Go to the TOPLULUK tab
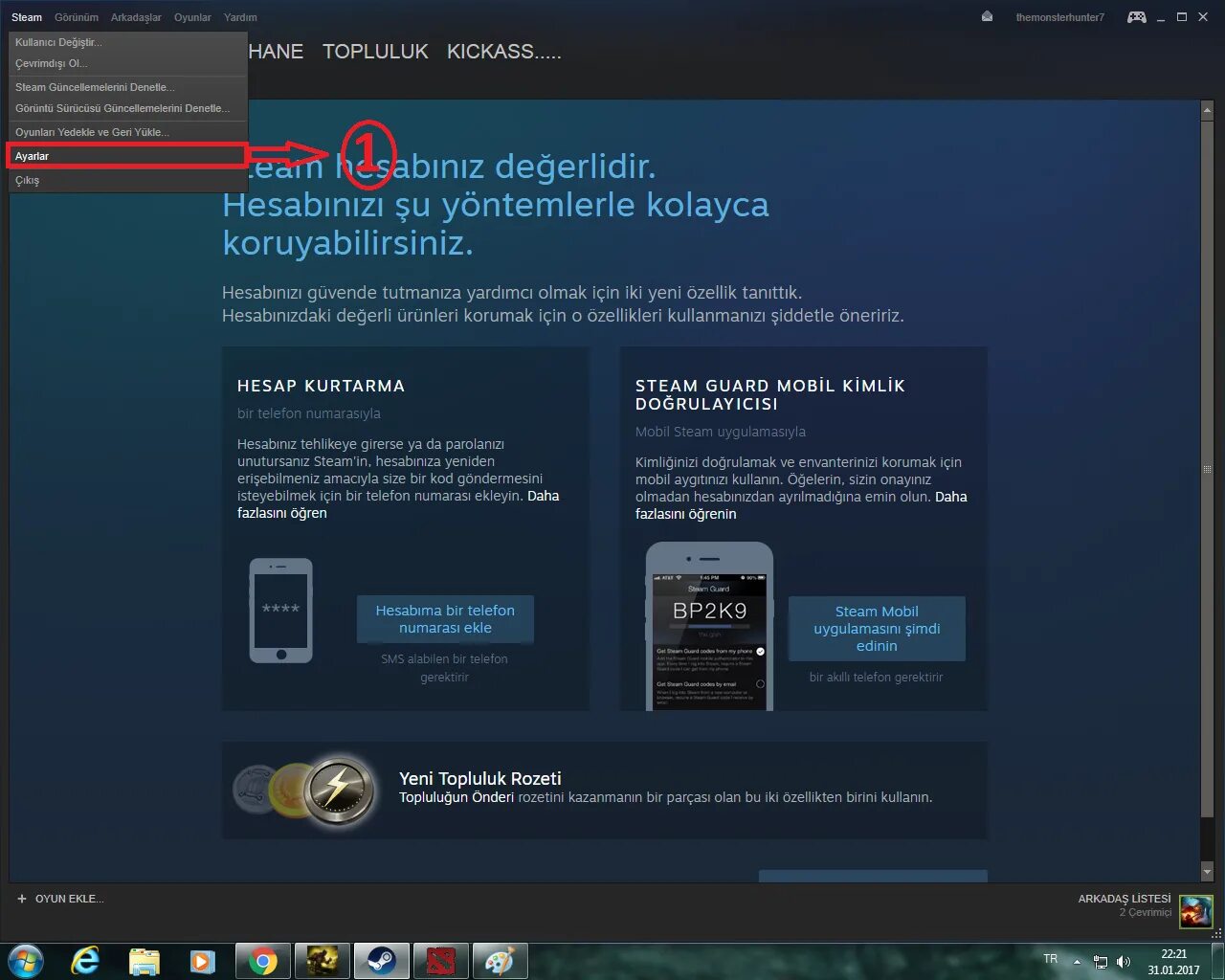The height and width of the screenshot is (980, 1225). pyautogui.click(x=375, y=52)
